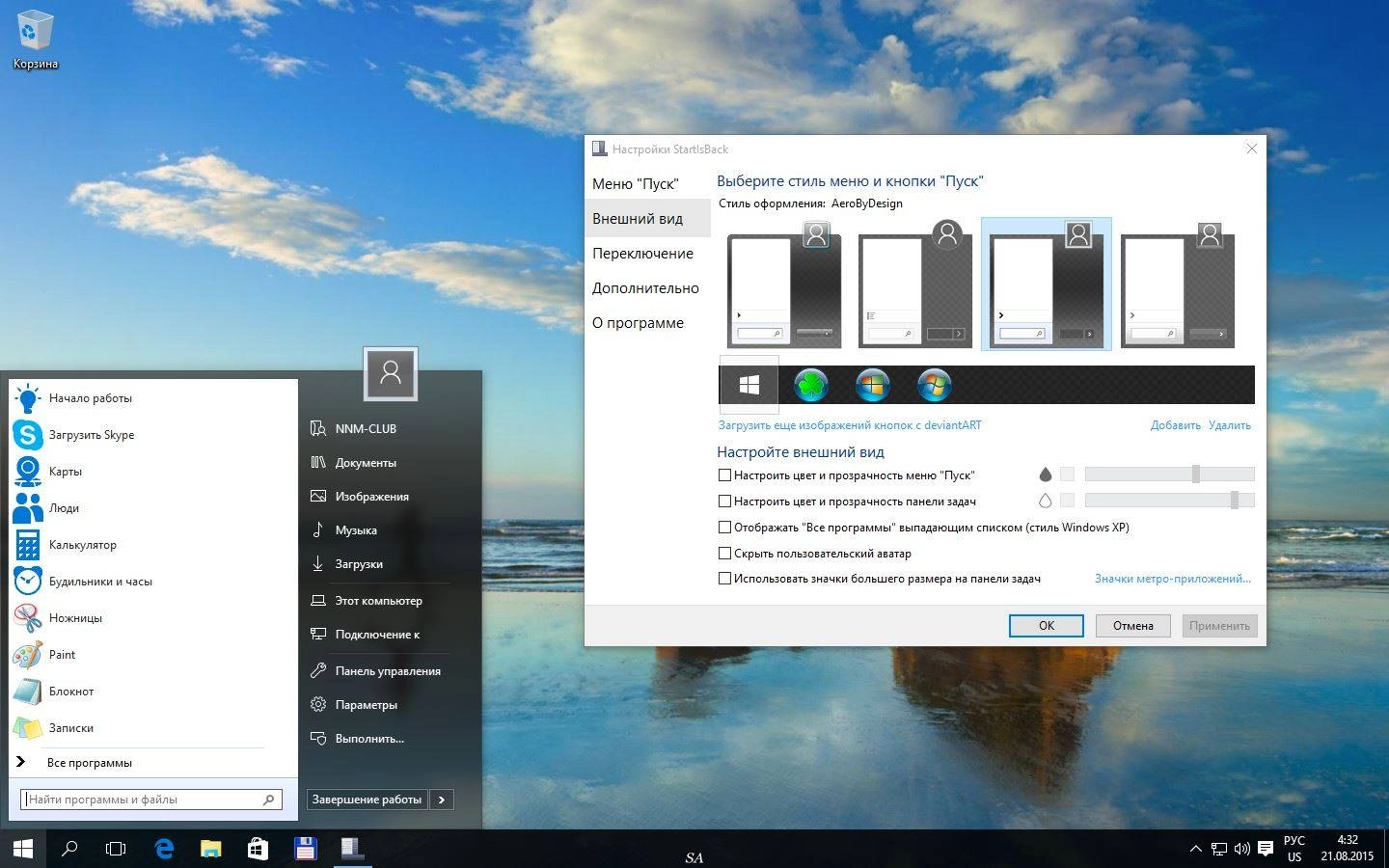The height and width of the screenshot is (868, 1389).
Task: Select the Vista-style orb Start button image
Action: click(x=935, y=385)
